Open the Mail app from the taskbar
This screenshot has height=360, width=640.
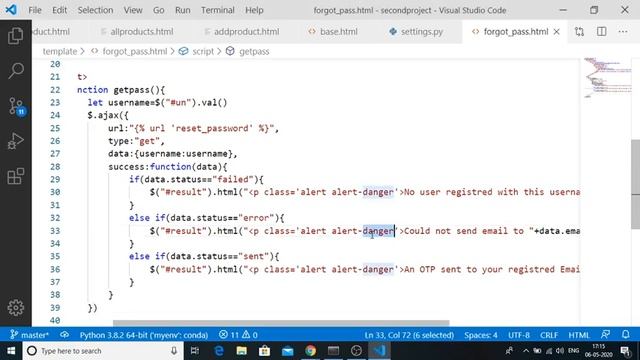click(287, 351)
